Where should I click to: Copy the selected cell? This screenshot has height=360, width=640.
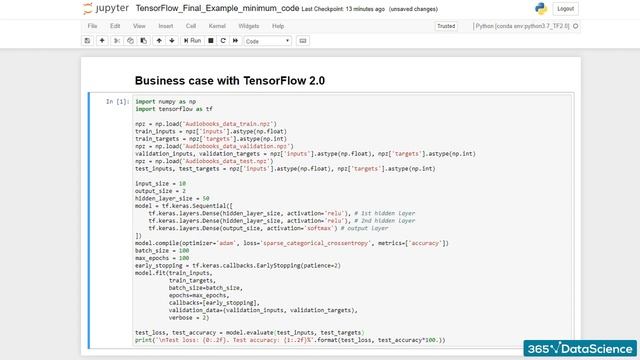point(130,41)
